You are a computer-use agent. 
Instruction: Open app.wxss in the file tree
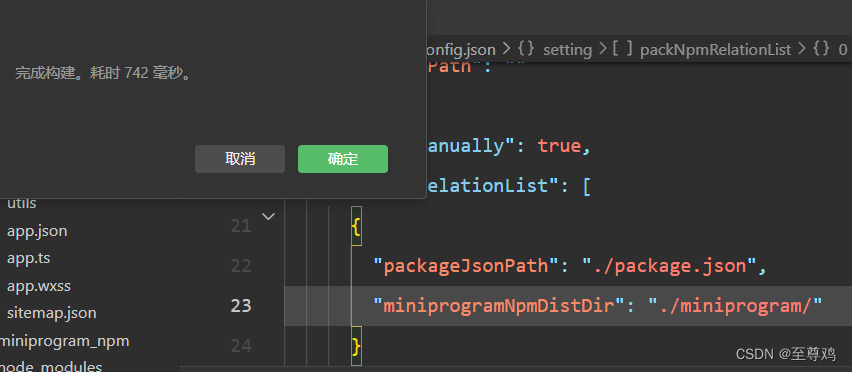[39, 285]
